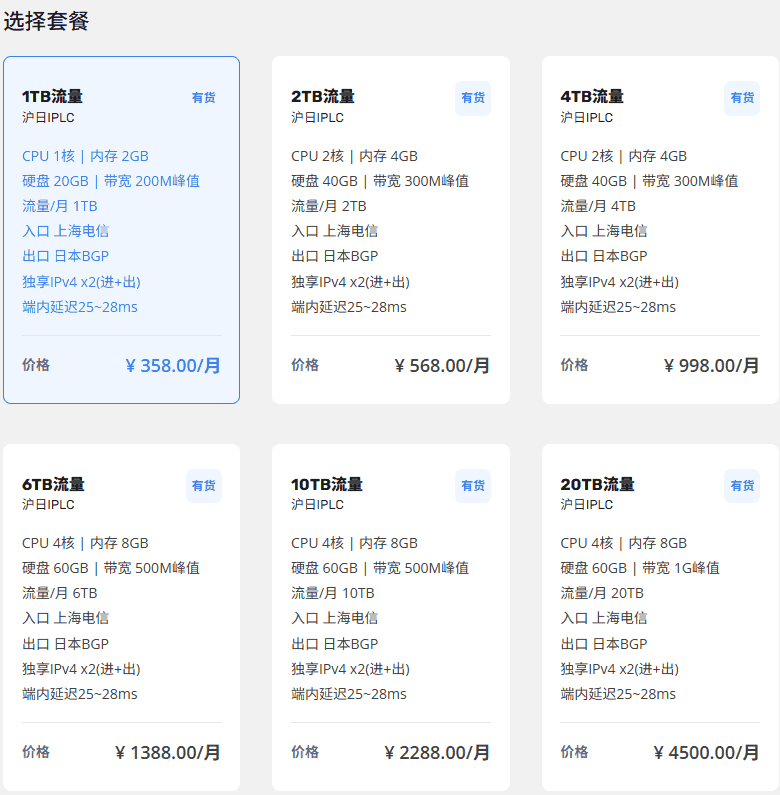Click the 有货 badge on 4TB流量
Screen dimensions: 780x795
click(x=742, y=98)
